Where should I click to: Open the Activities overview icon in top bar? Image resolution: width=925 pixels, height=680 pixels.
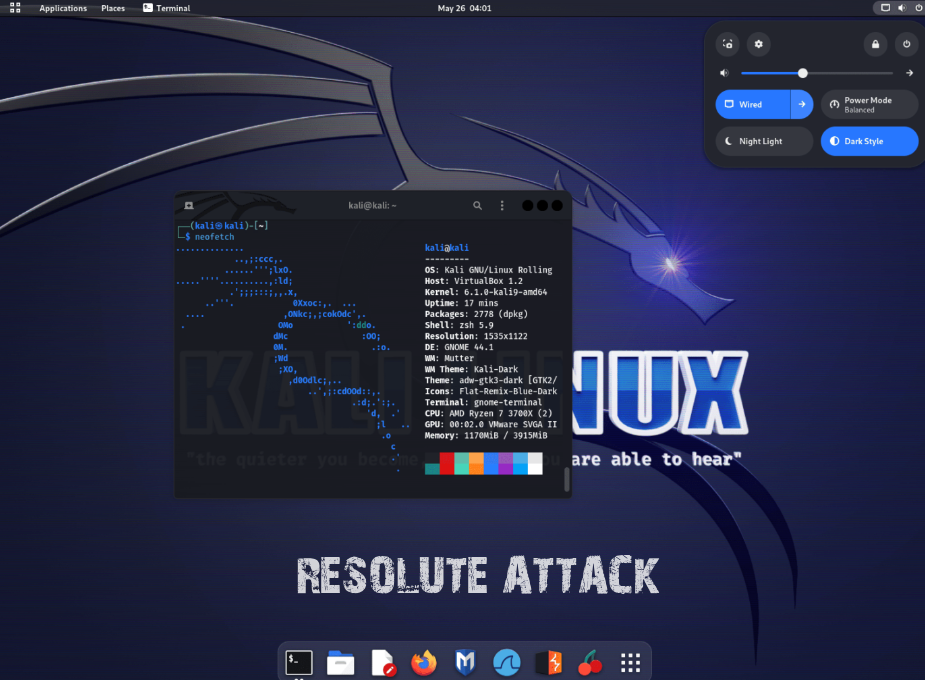pyautogui.click(x=15, y=8)
